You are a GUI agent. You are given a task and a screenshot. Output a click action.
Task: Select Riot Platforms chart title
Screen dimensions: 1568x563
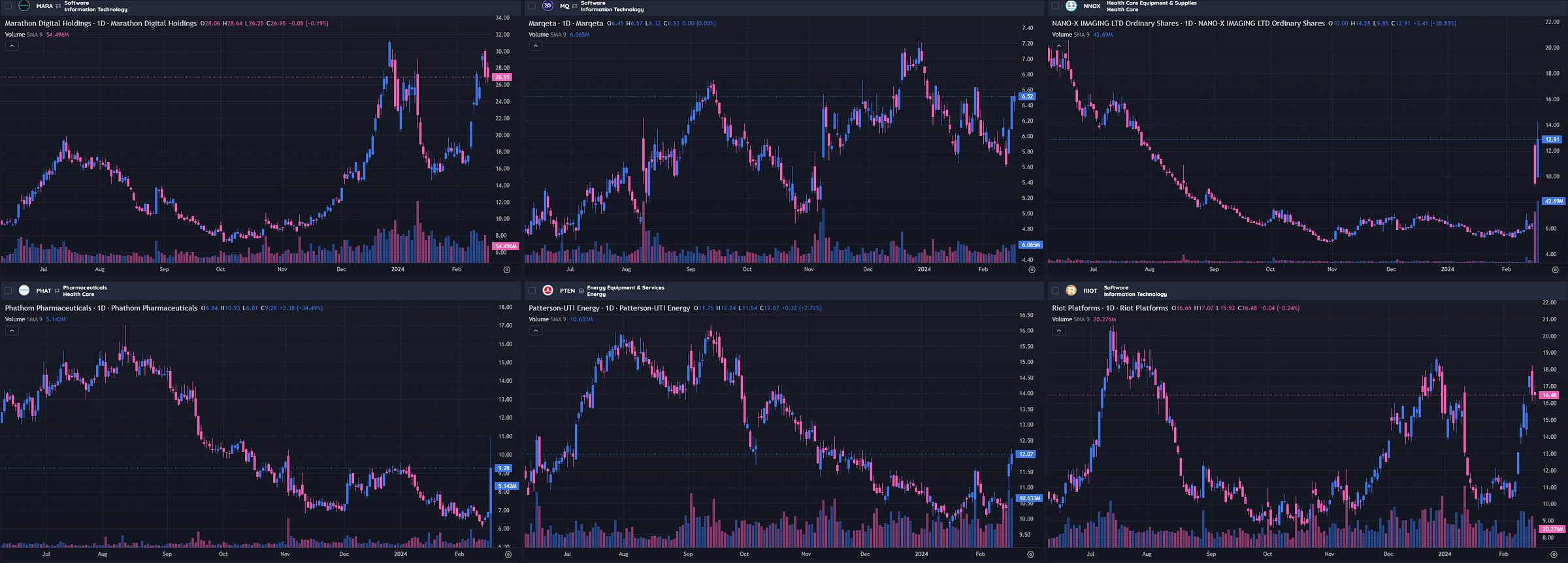(x=1110, y=308)
